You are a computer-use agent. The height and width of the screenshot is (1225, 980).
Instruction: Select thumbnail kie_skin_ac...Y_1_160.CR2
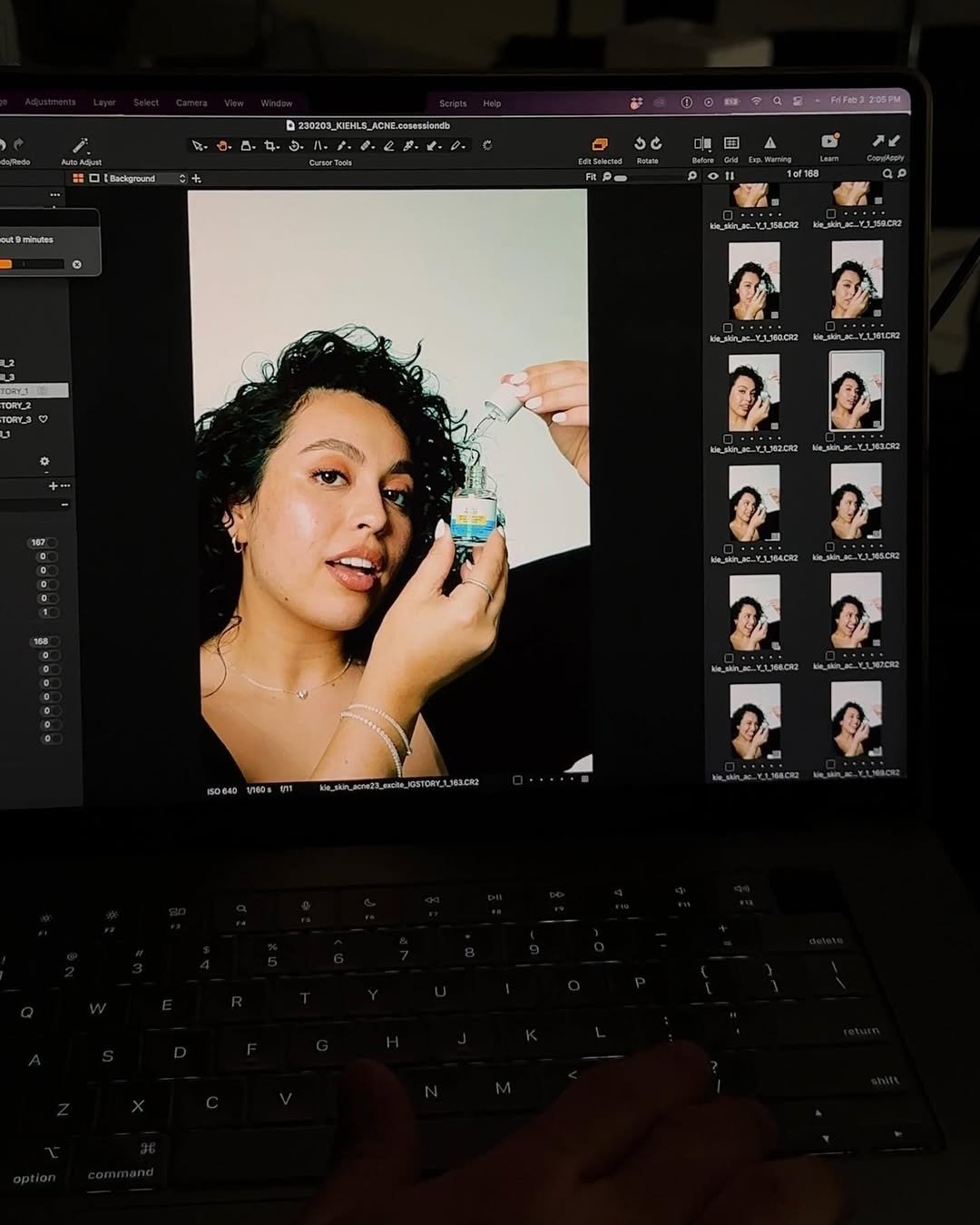(754, 280)
